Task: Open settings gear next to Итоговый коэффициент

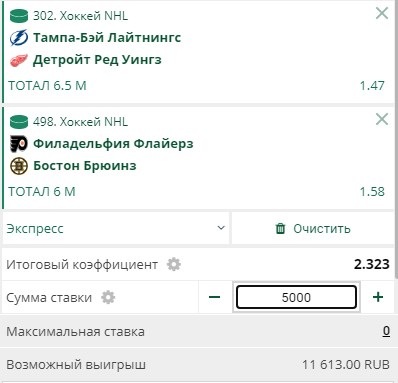Action: pyautogui.click(x=174, y=265)
